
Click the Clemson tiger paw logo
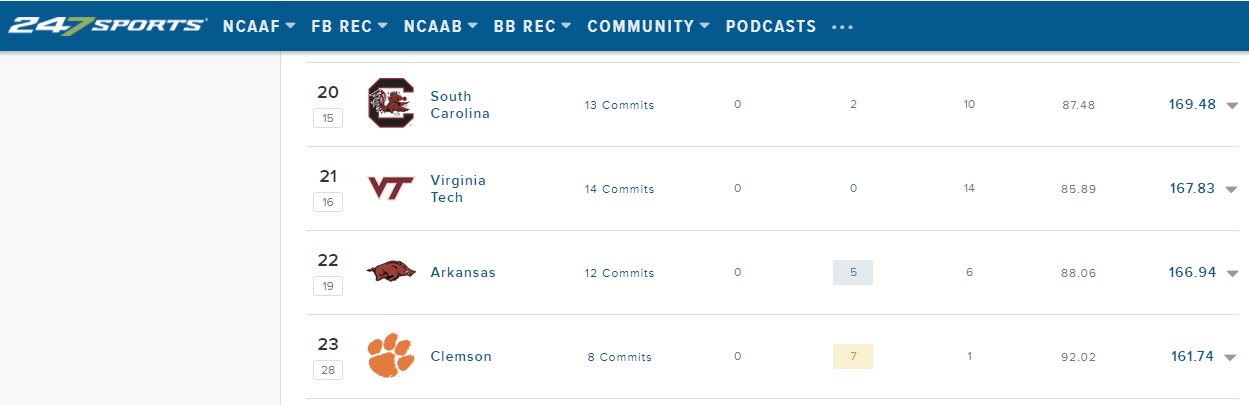390,356
